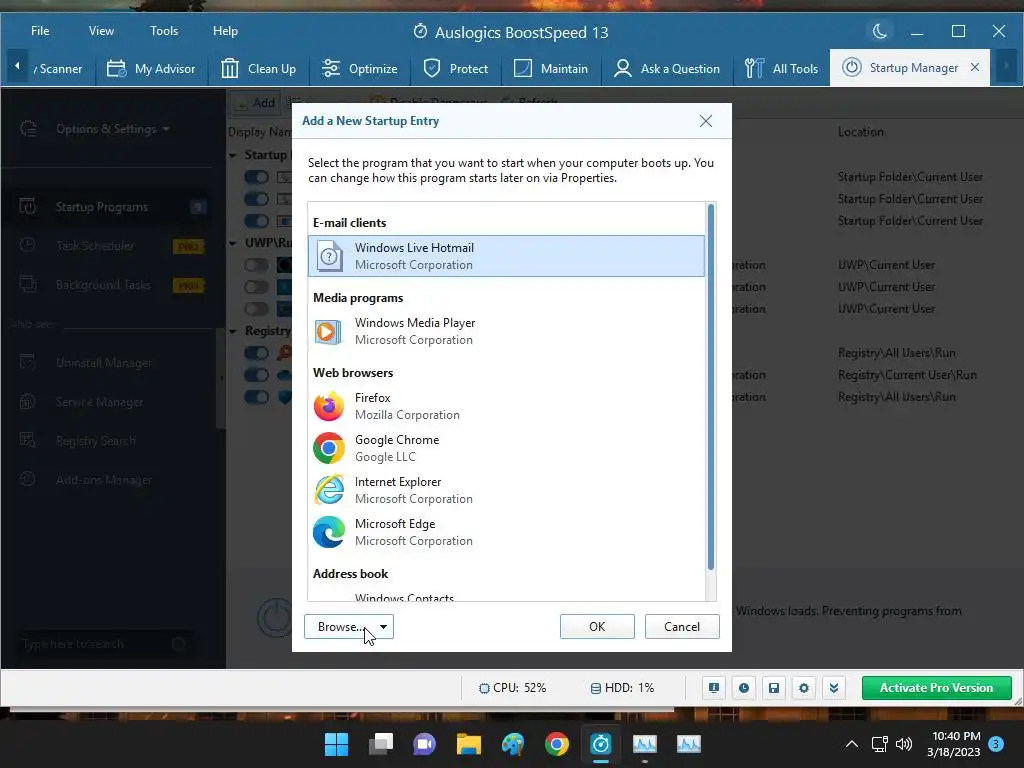This screenshot has height=768, width=1024.
Task: Open Google Chrome from taskbar
Action: coord(556,744)
